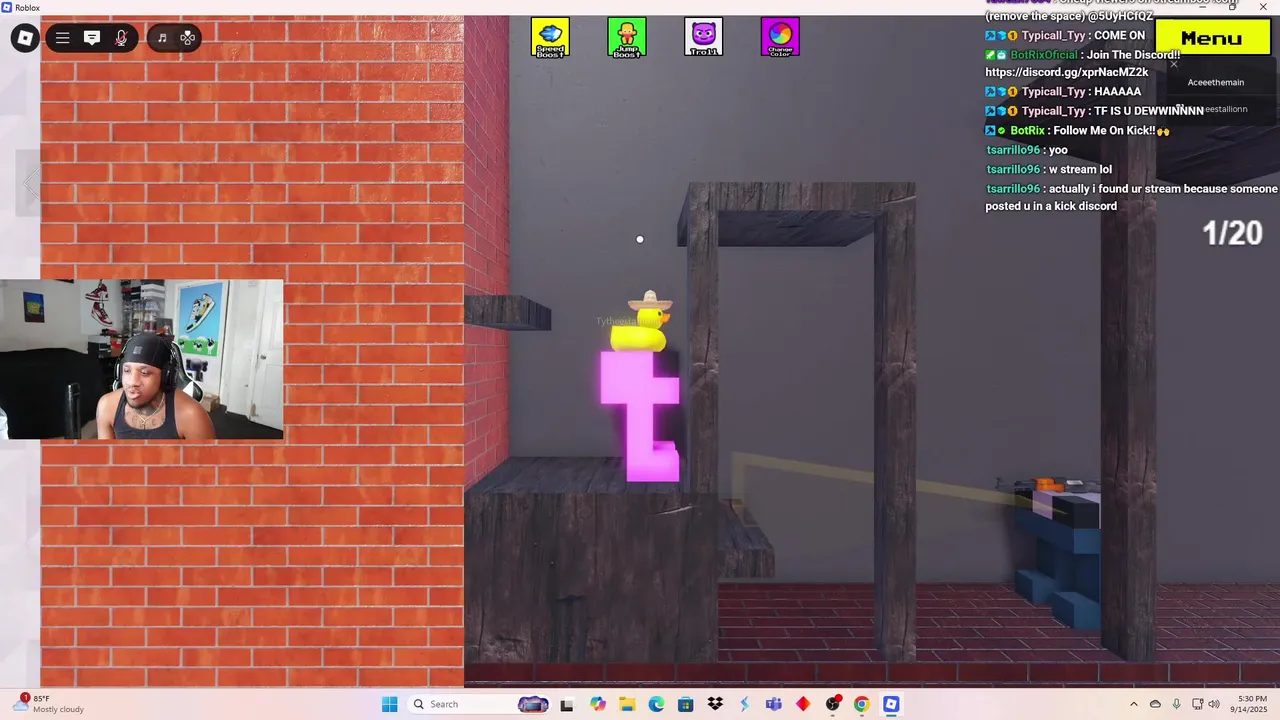Viewport: 1280px width, 720px height.
Task: Click the streamer webcam overlay
Action: click(x=141, y=359)
